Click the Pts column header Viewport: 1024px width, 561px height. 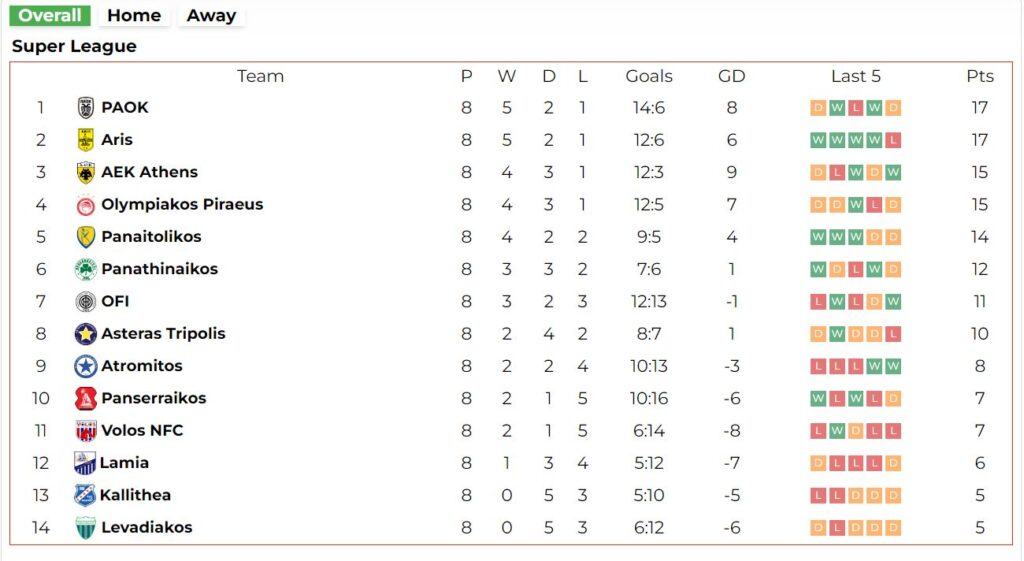coord(980,76)
